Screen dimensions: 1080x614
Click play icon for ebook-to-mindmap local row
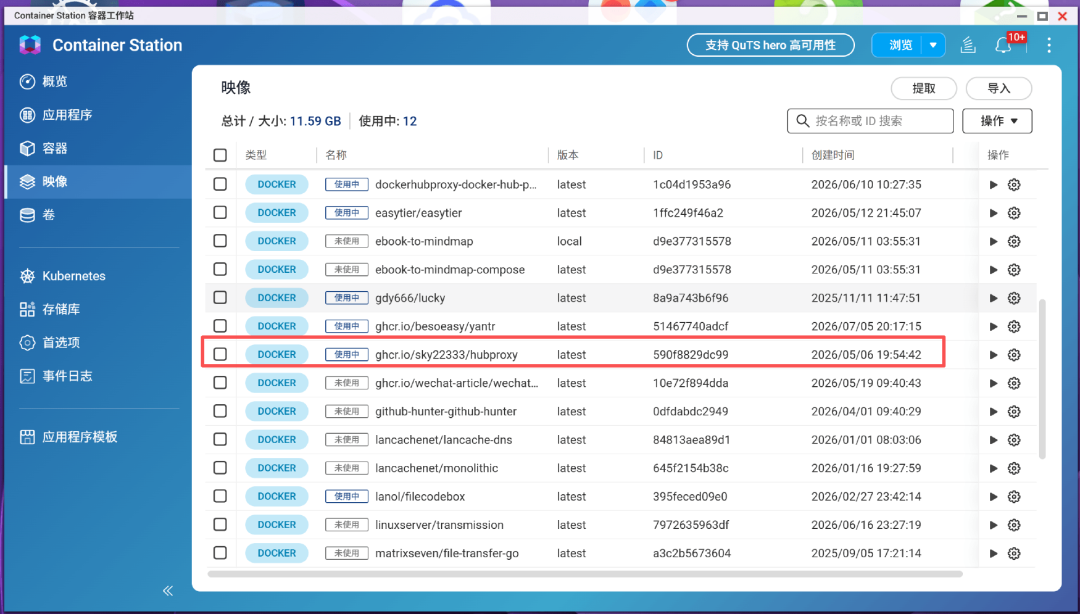pyautogui.click(x=993, y=241)
